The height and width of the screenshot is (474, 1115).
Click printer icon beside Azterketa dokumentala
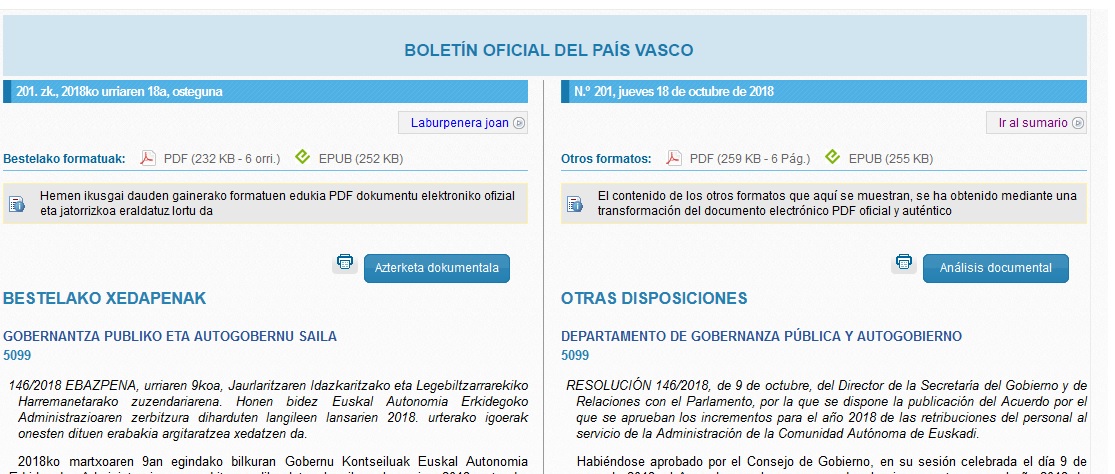tap(345, 262)
